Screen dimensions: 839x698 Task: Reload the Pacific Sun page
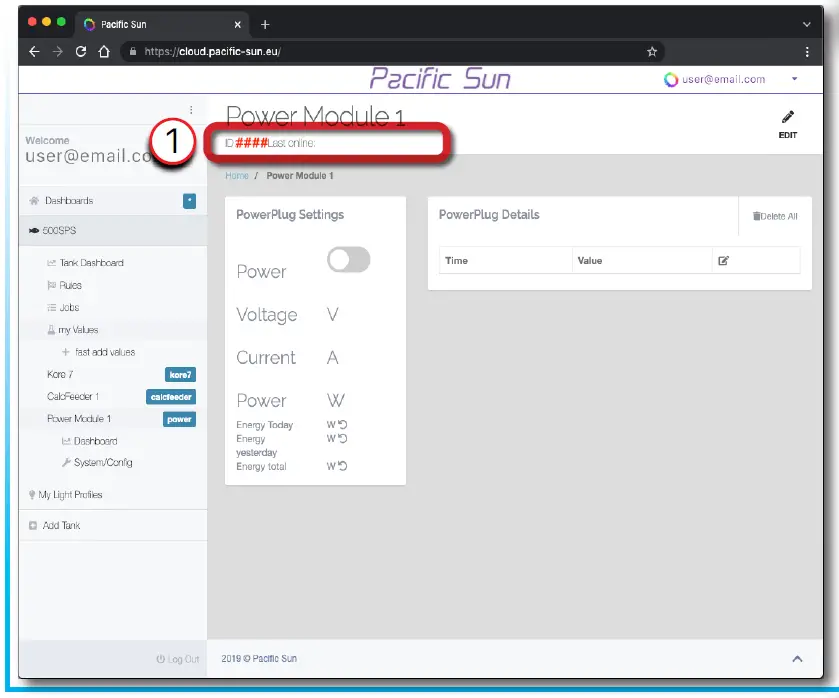click(x=81, y=51)
